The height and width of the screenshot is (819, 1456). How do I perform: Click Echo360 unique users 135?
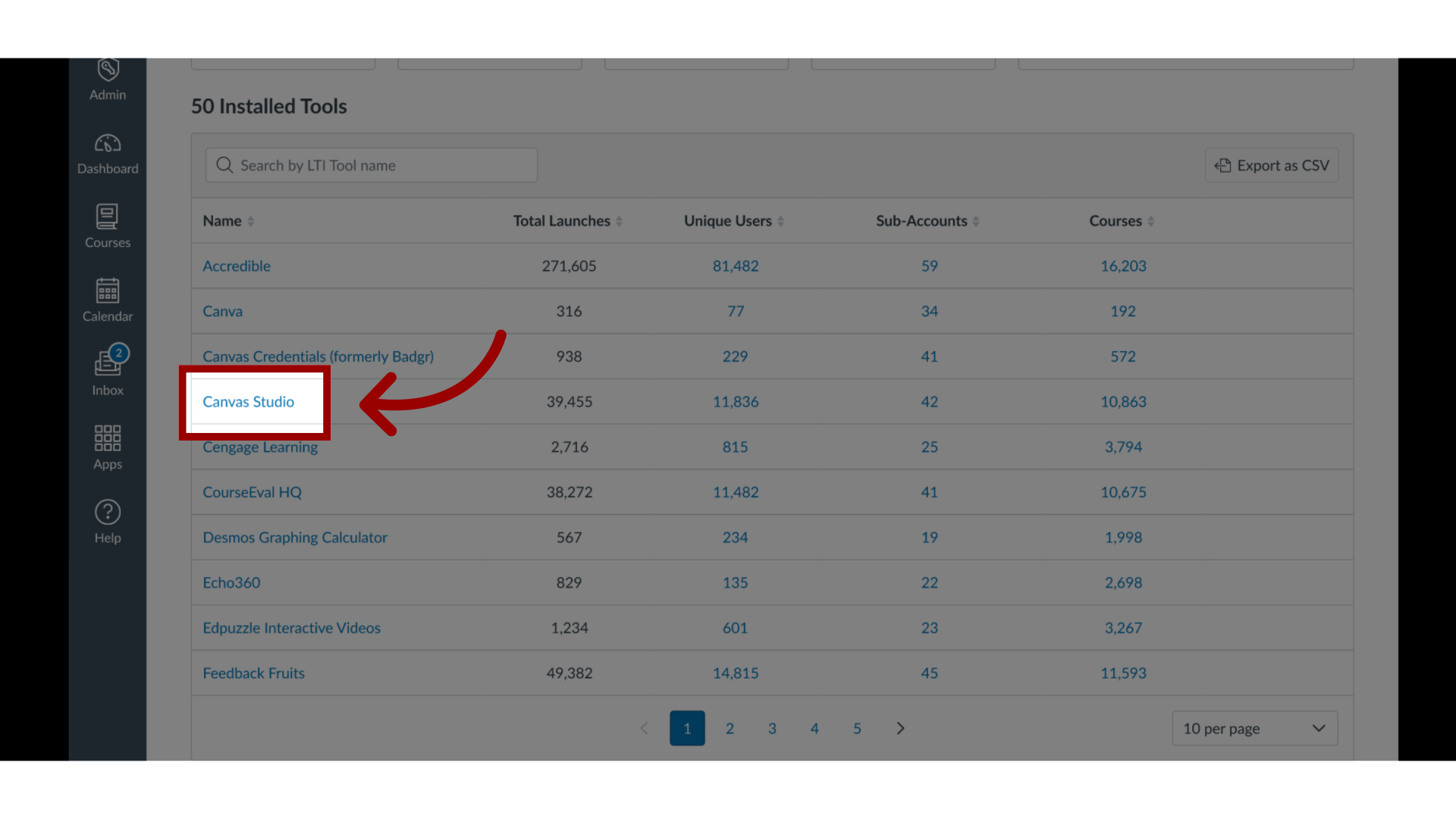click(735, 583)
